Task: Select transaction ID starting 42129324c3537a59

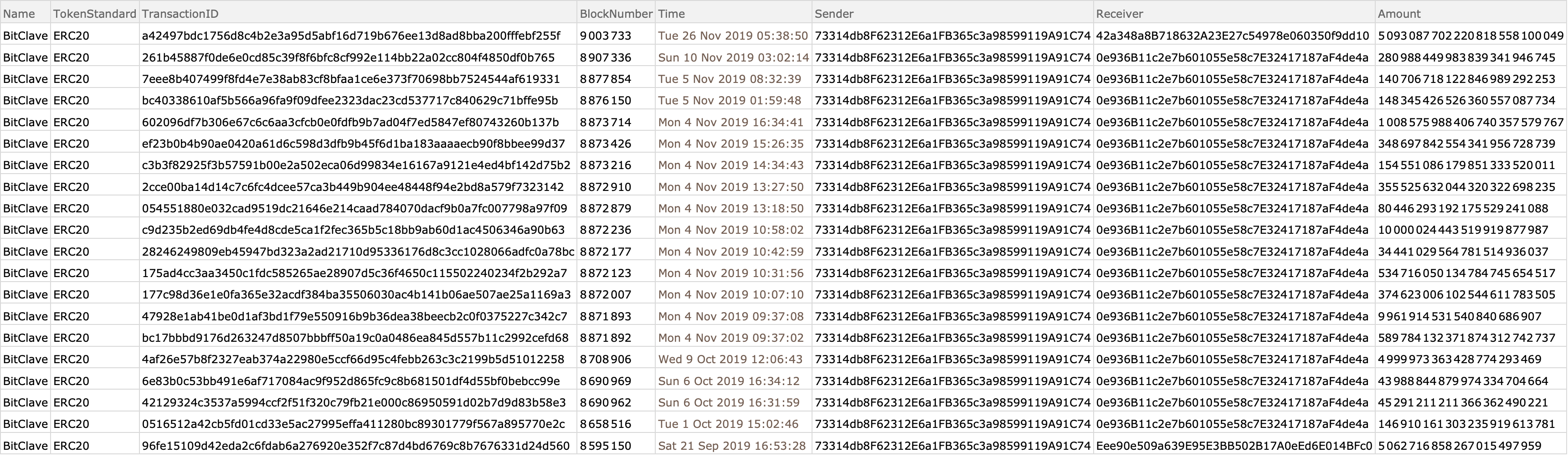Action: (x=354, y=402)
